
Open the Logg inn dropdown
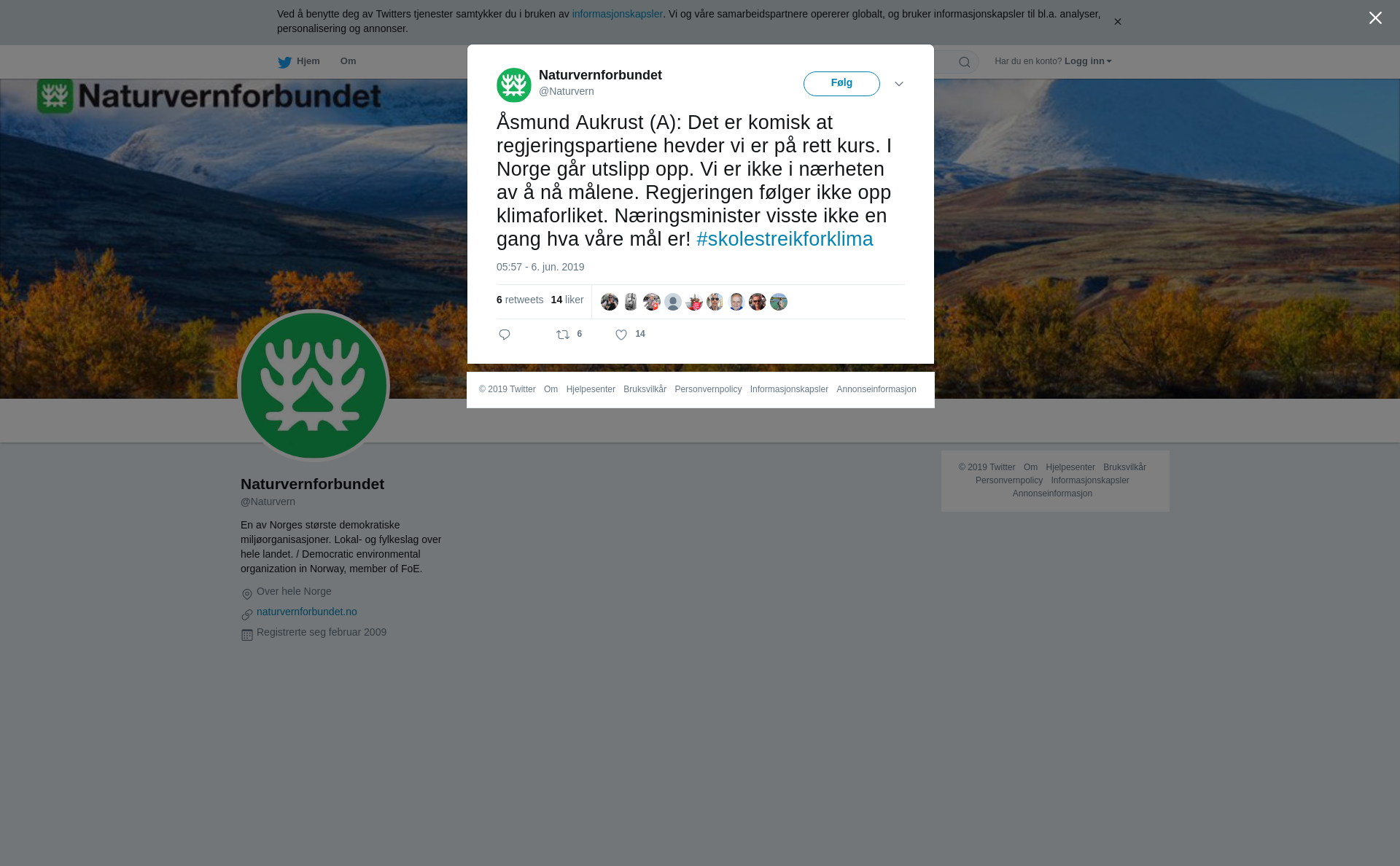click(1088, 61)
